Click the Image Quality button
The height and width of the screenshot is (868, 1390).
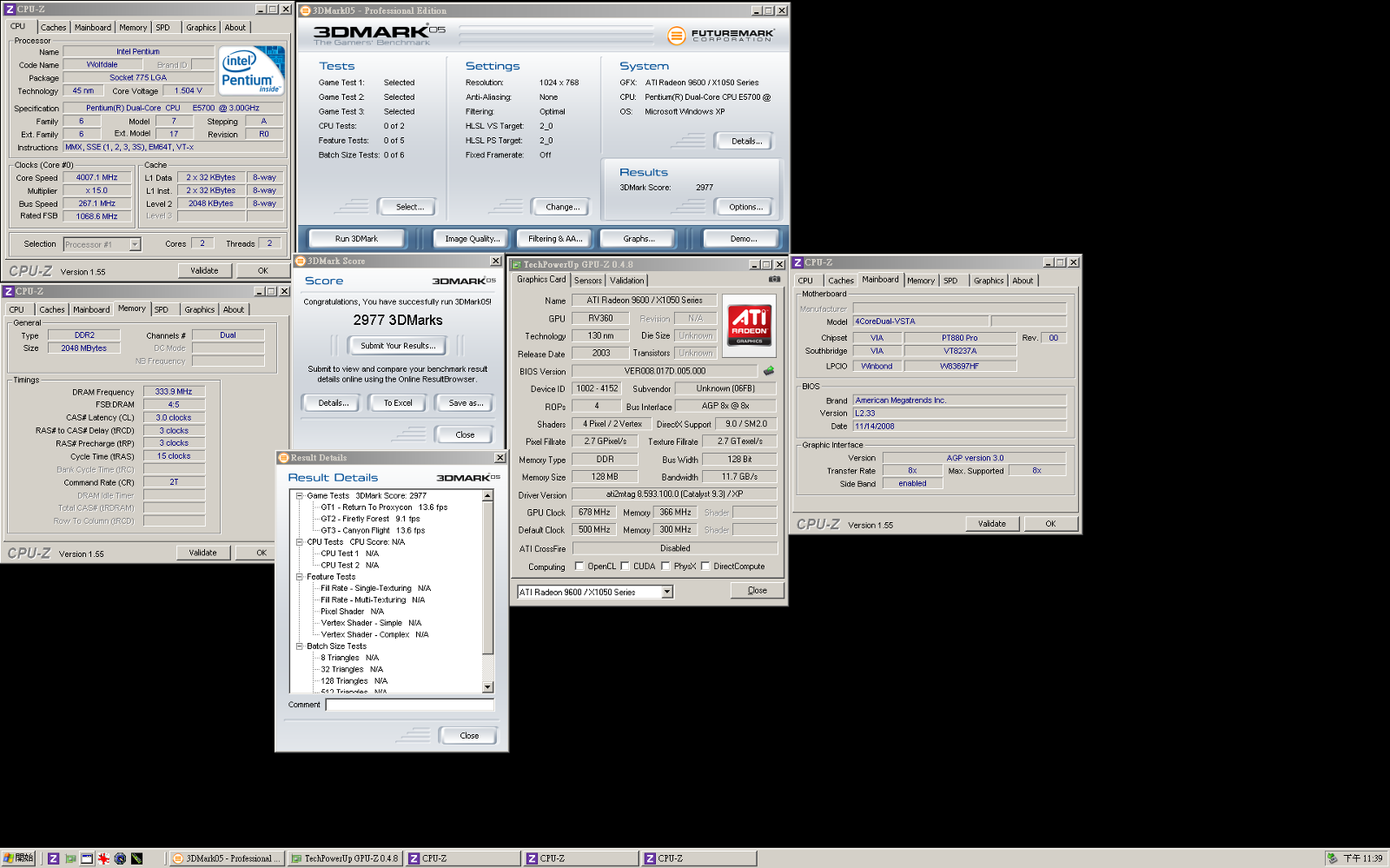[473, 239]
